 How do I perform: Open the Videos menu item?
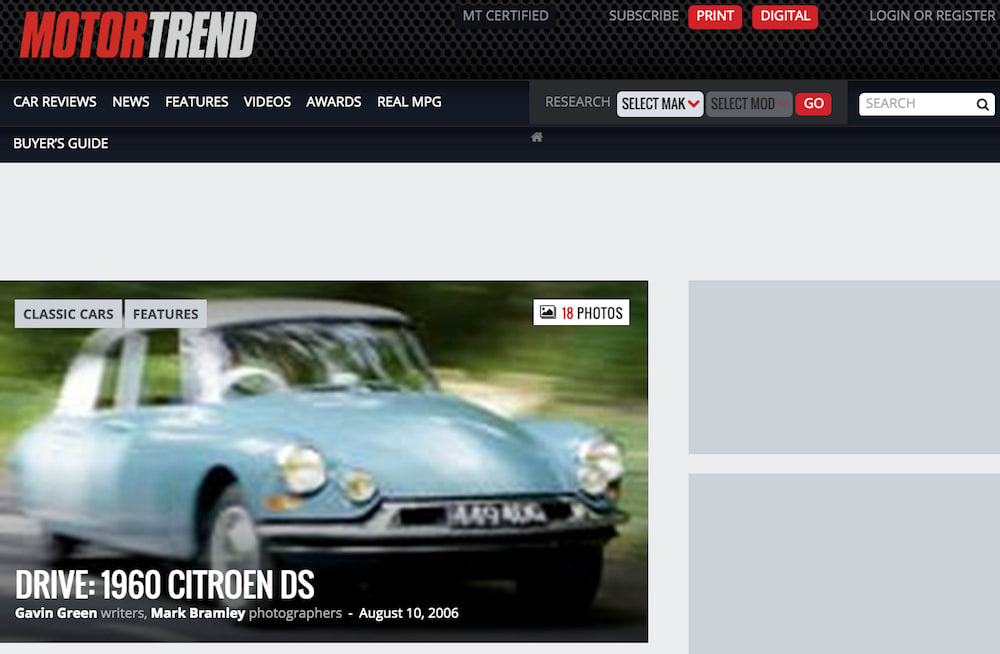click(x=267, y=102)
